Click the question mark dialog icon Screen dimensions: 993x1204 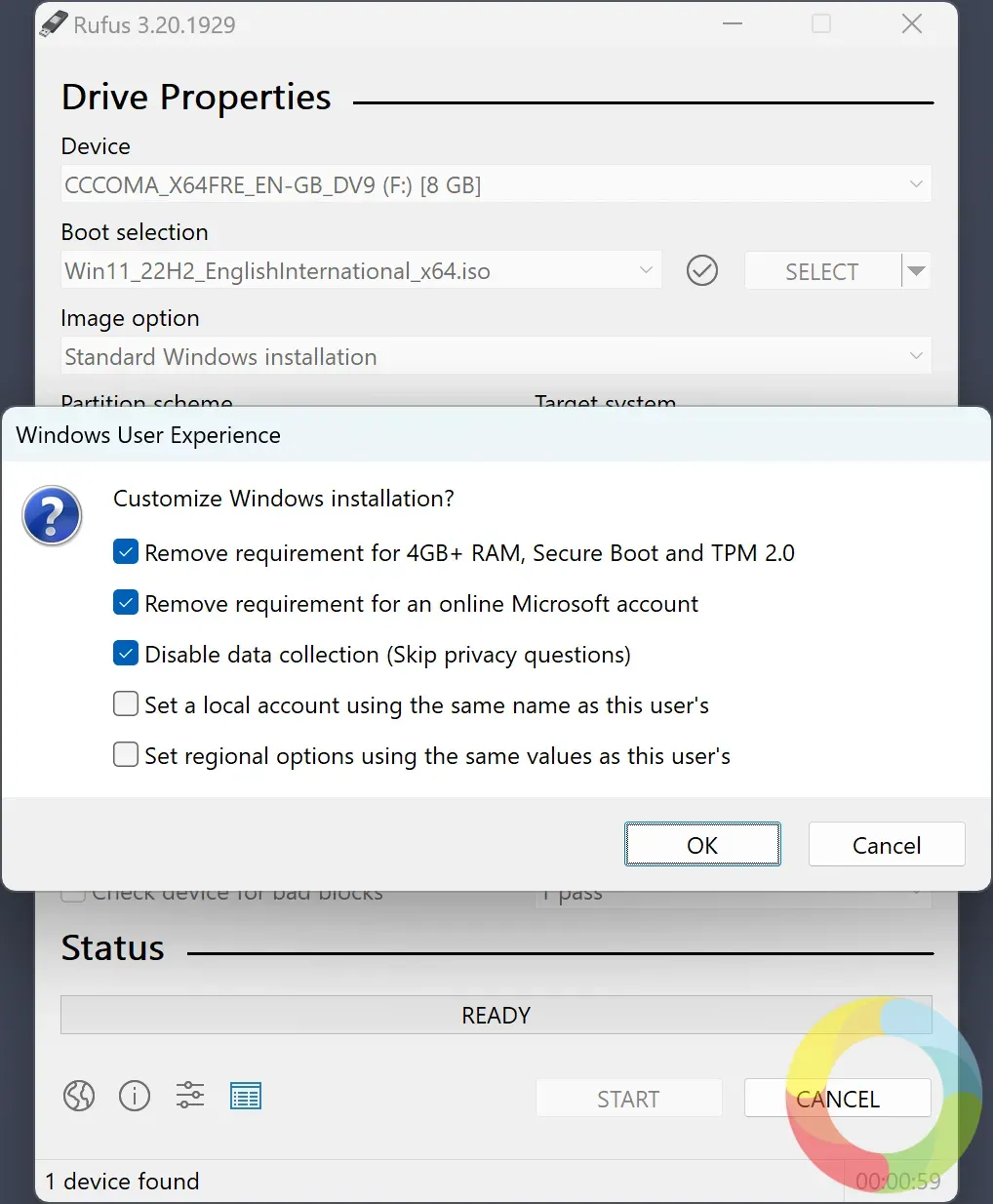[x=53, y=516]
